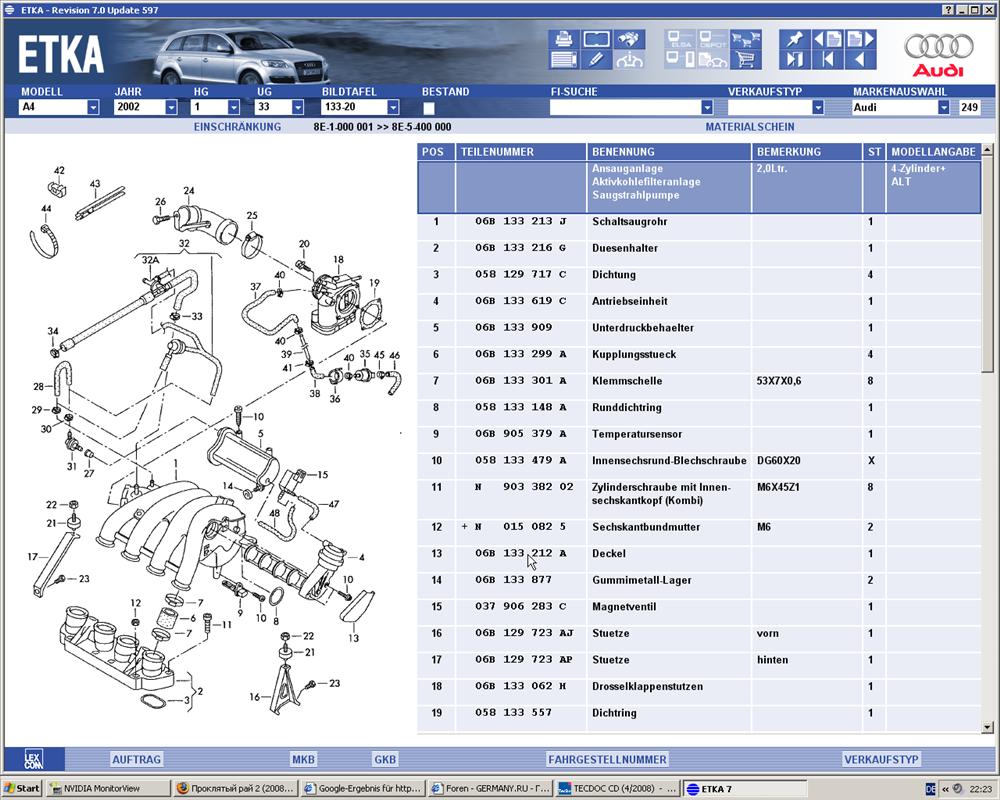The width and height of the screenshot is (1000, 800).
Task: Open the MARKENAUSWAHL dropdown showing Audi
Action: pyautogui.click(x=901, y=107)
